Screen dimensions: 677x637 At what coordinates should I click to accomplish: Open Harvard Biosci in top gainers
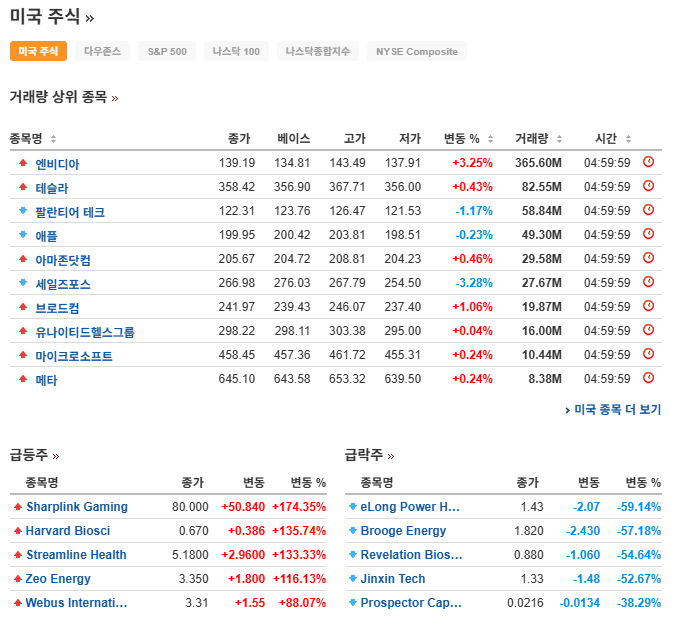pyautogui.click(x=68, y=531)
